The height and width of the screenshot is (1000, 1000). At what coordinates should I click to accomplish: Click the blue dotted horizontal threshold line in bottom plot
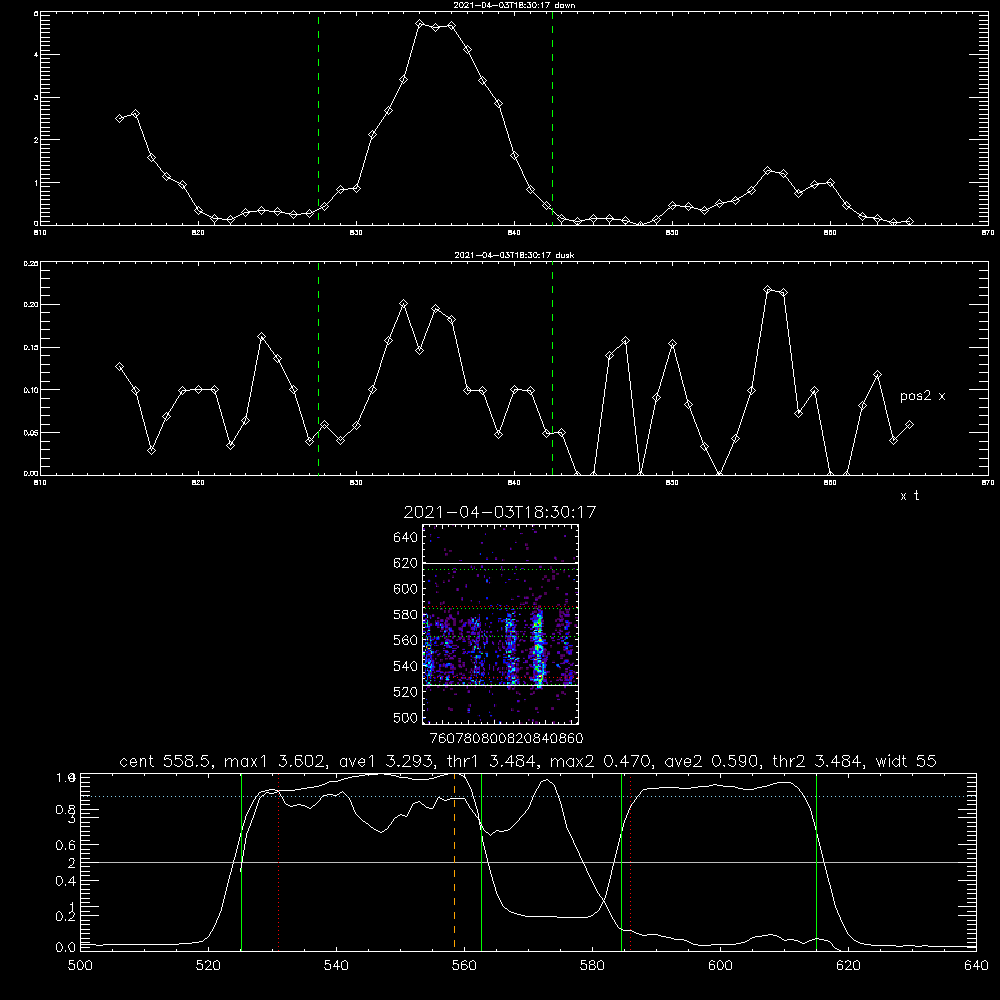[x=528, y=797]
